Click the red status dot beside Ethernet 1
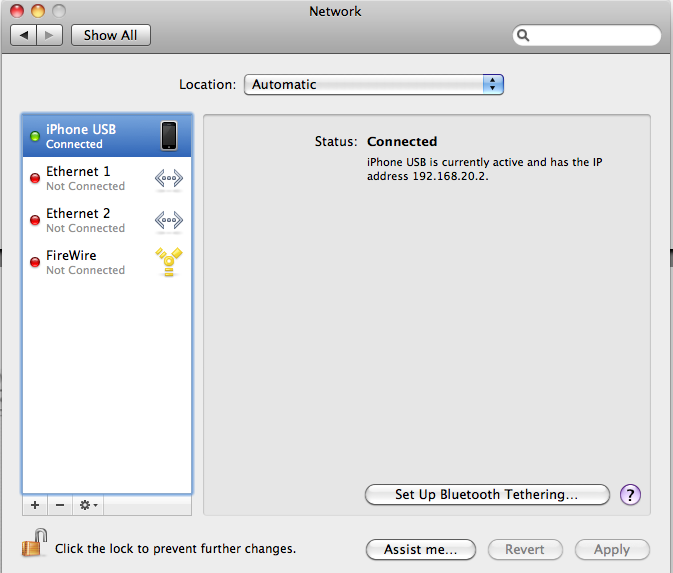Viewport: 673px width, 573px height. click(x=35, y=178)
